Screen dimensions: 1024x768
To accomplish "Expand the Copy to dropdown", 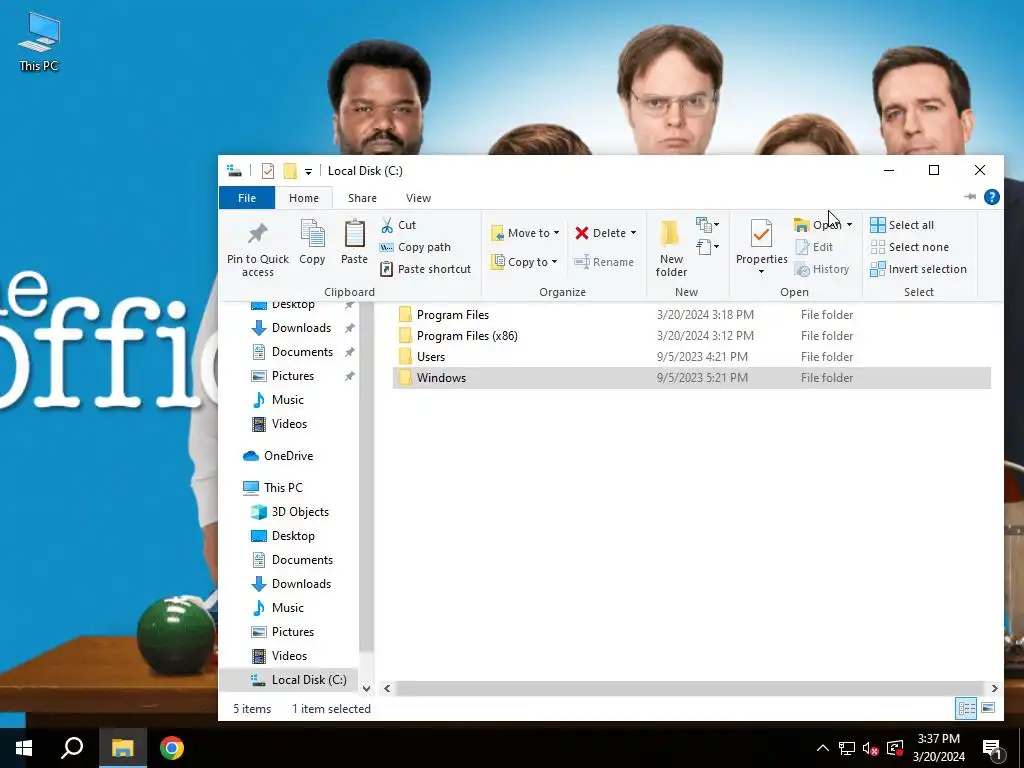I will pos(554,262).
